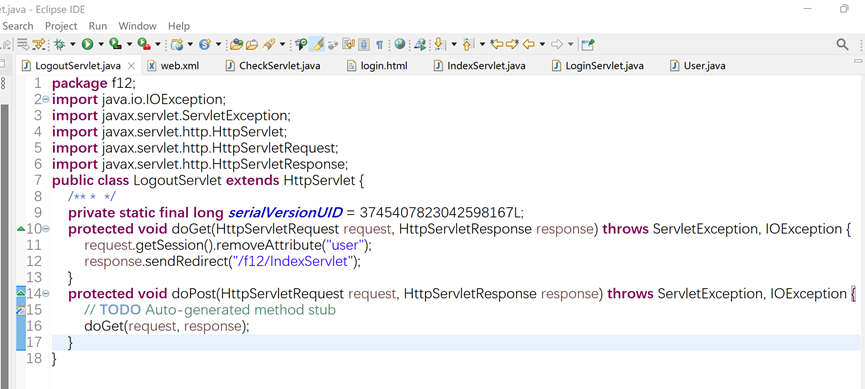Toggle Show Whitespace Characters pilcrow
865x389 pixels.
(x=380, y=45)
